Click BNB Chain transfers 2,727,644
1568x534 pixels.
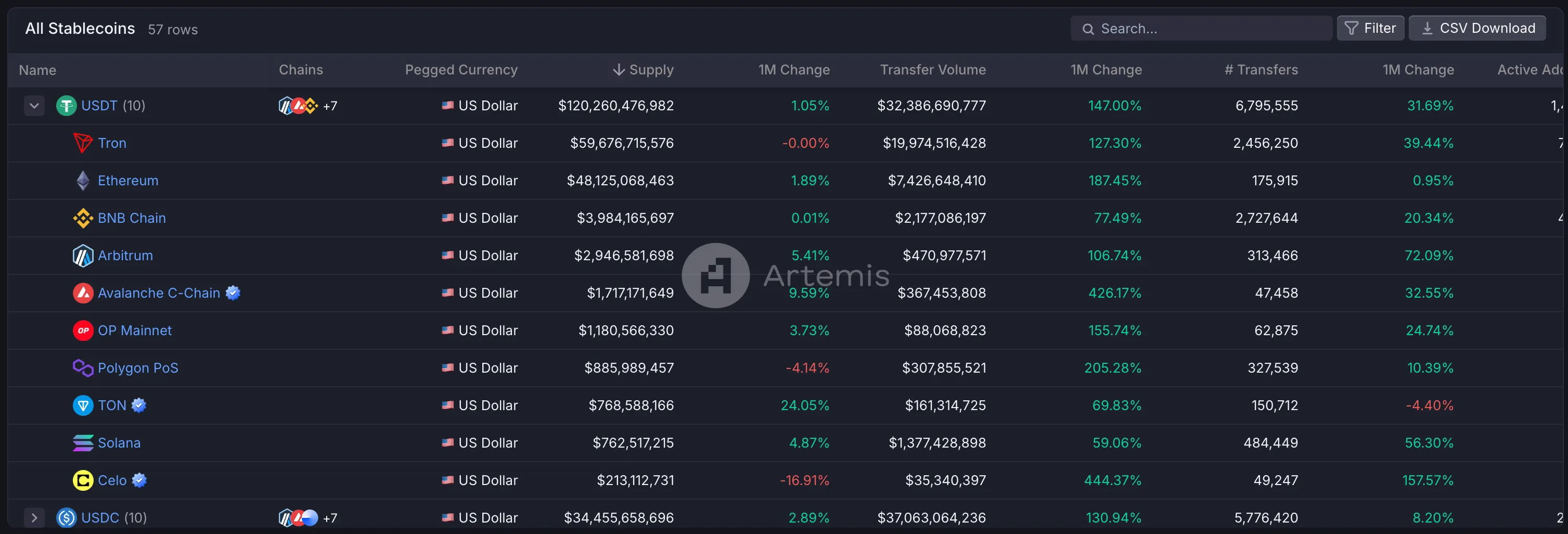(x=1266, y=218)
